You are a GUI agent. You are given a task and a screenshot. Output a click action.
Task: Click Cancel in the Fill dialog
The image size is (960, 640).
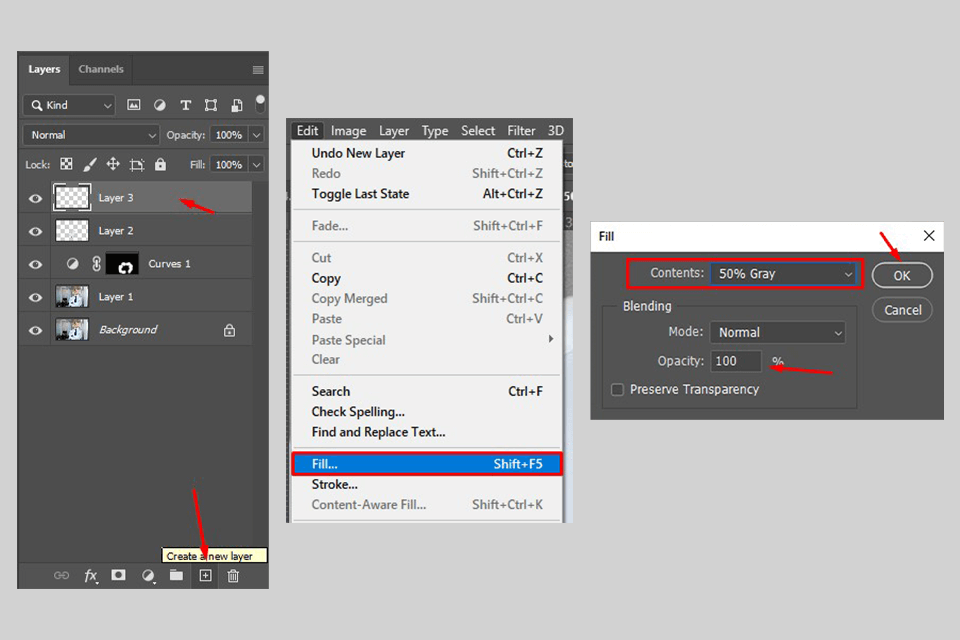(x=902, y=310)
